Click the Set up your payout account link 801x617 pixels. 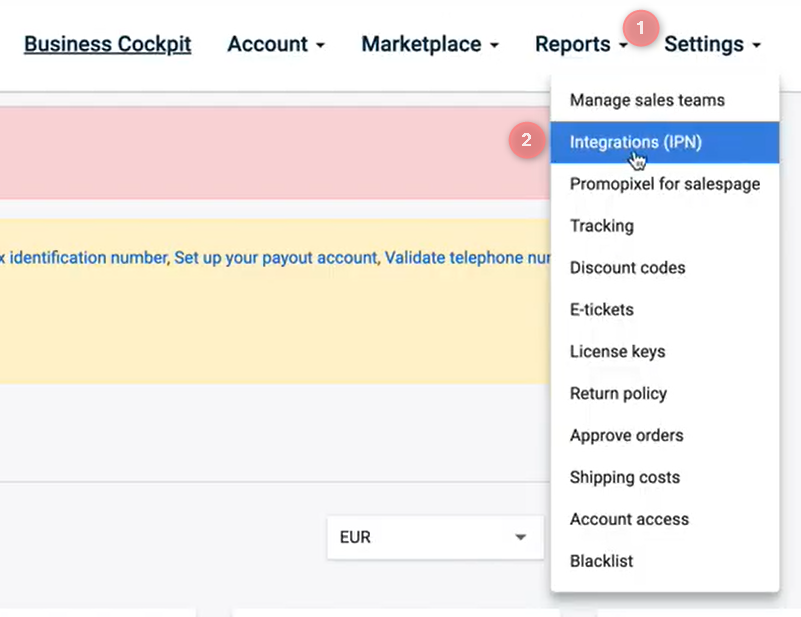tap(276, 257)
